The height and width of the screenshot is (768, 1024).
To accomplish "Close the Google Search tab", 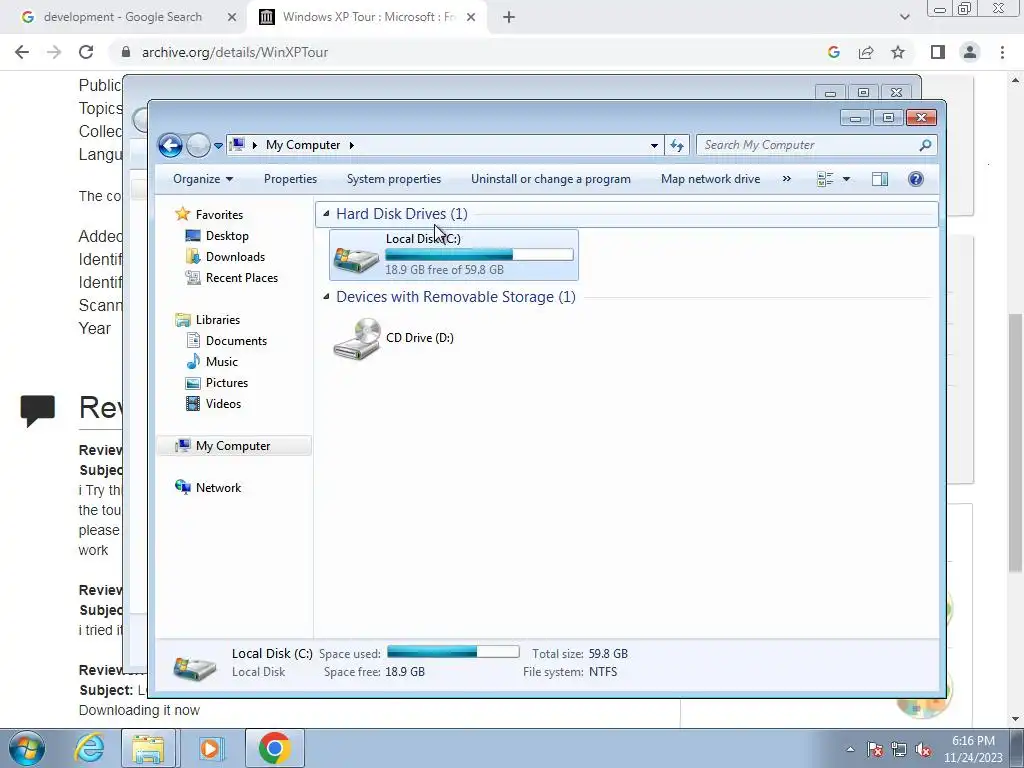I will click(232, 18).
